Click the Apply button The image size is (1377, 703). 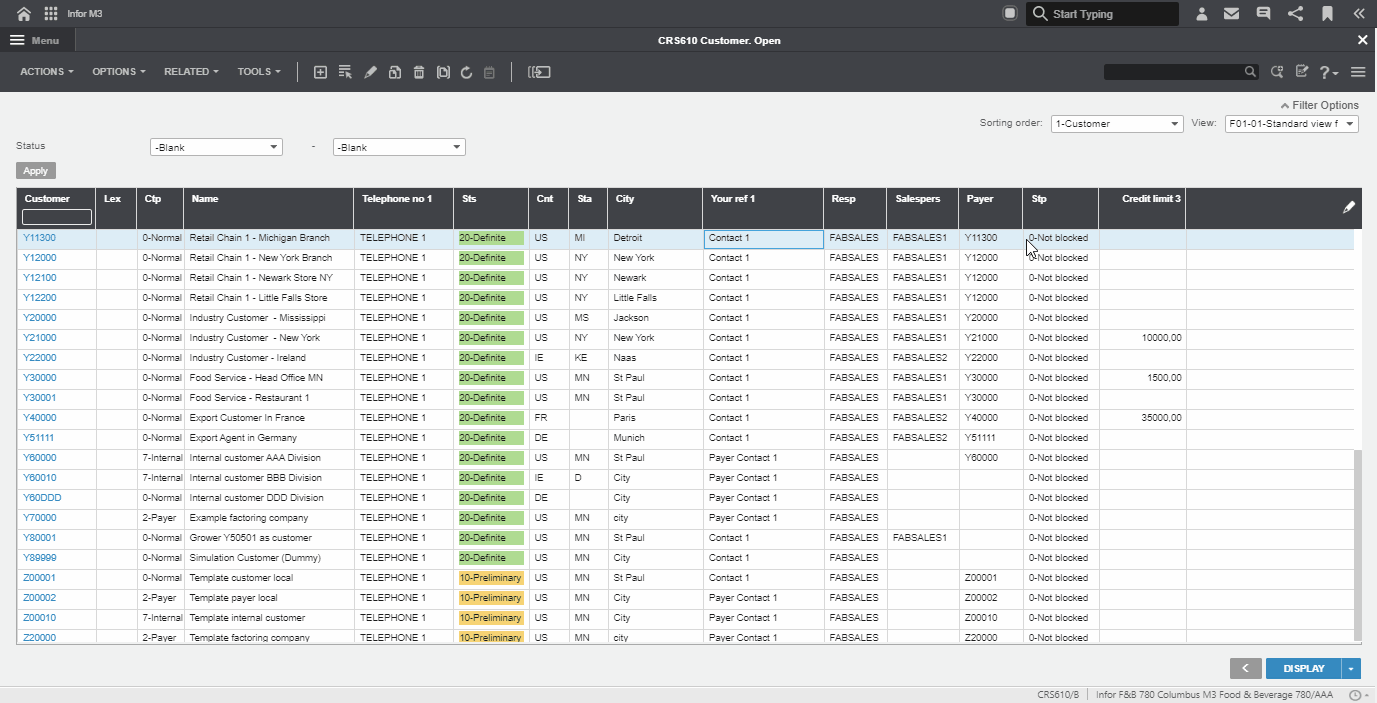pos(36,171)
